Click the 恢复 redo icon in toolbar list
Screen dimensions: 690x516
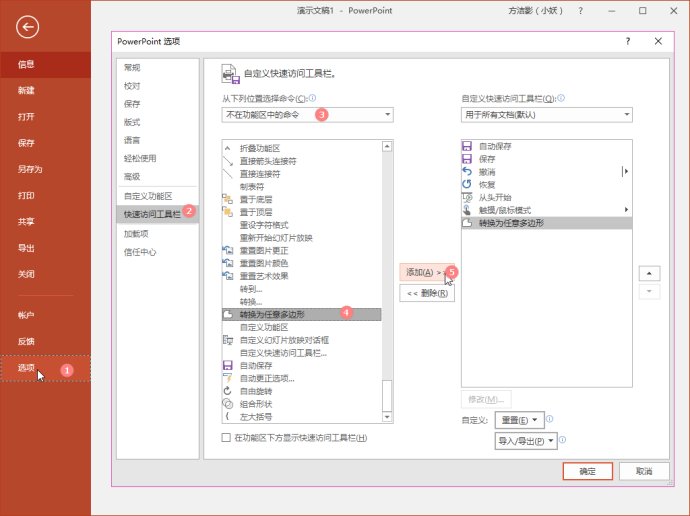(x=467, y=184)
